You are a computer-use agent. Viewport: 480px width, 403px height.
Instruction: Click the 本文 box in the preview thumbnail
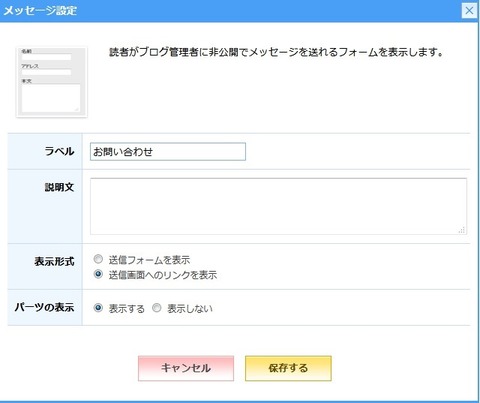(51, 98)
